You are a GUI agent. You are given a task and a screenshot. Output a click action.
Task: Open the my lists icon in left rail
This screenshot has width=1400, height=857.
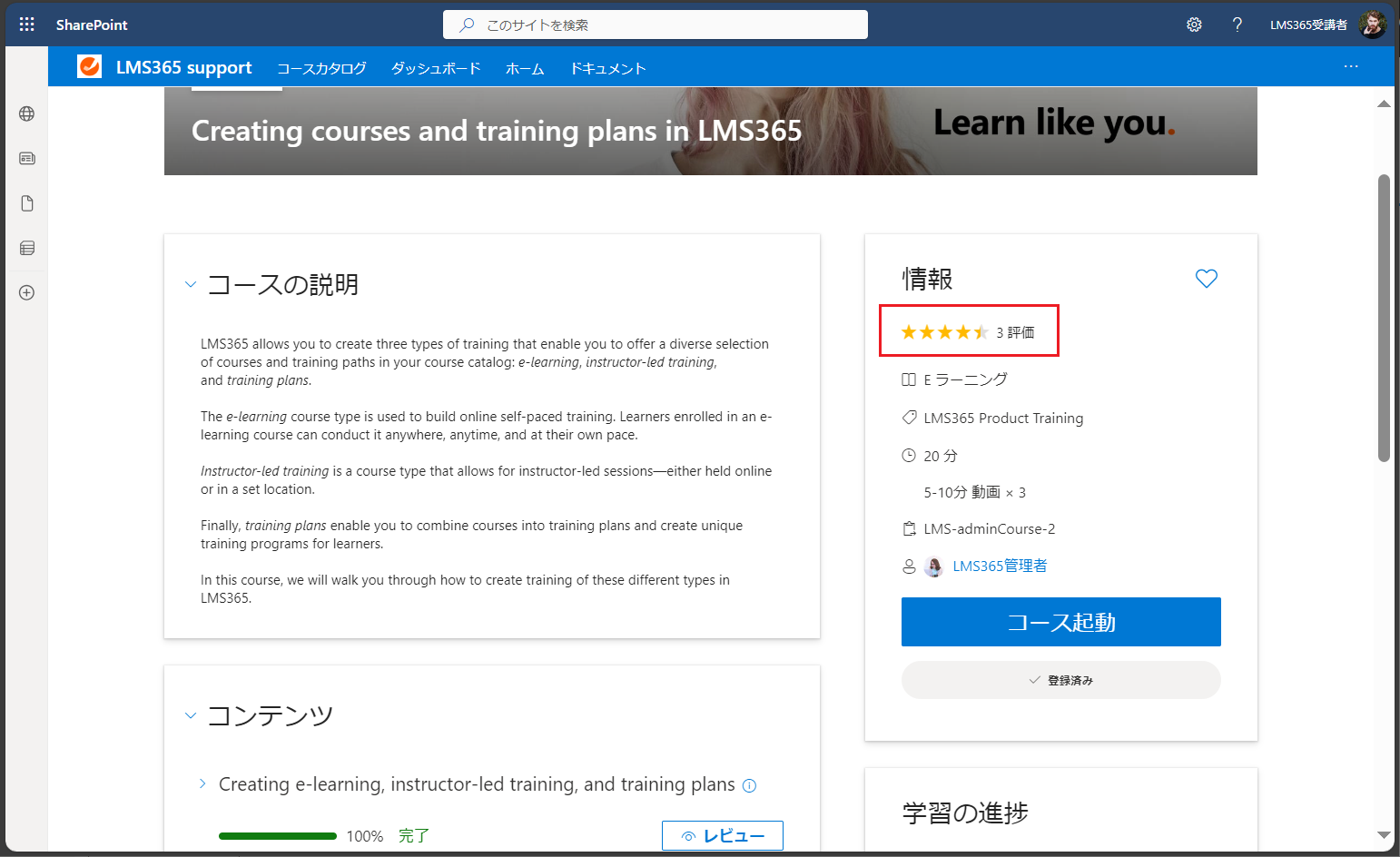point(27,248)
